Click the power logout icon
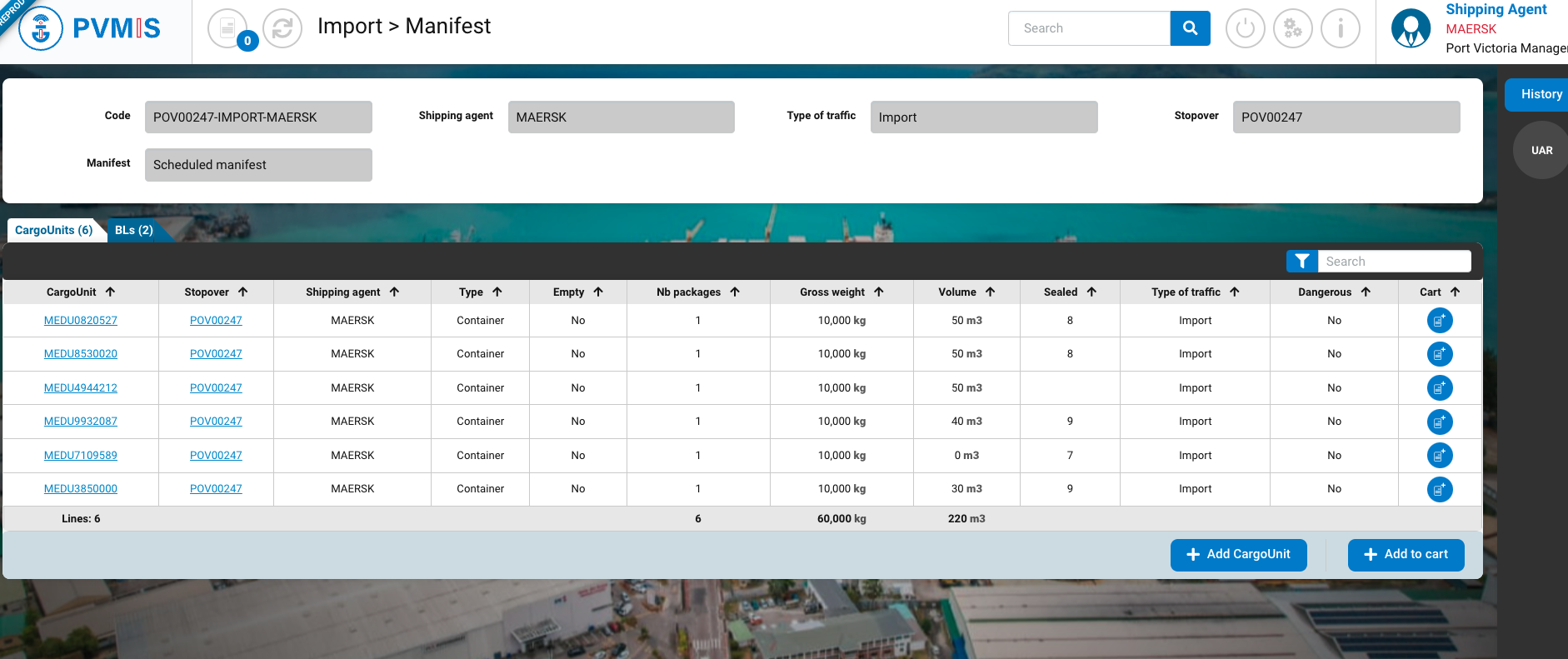The height and width of the screenshot is (659, 1568). coord(1245,29)
